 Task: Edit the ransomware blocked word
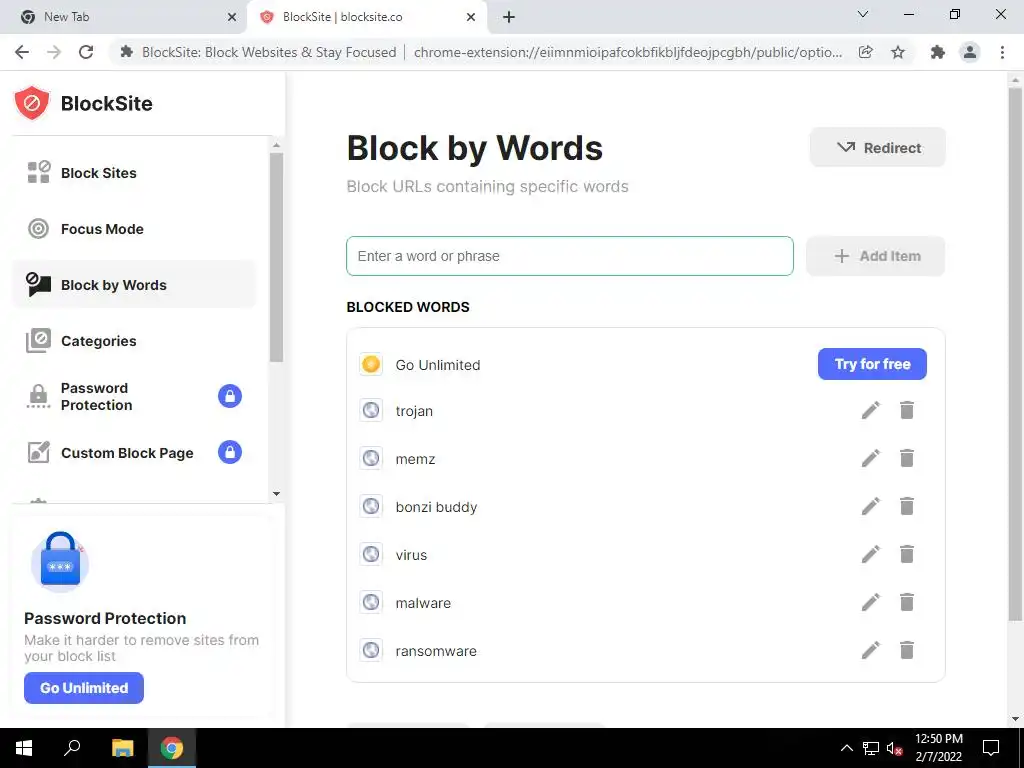click(871, 650)
